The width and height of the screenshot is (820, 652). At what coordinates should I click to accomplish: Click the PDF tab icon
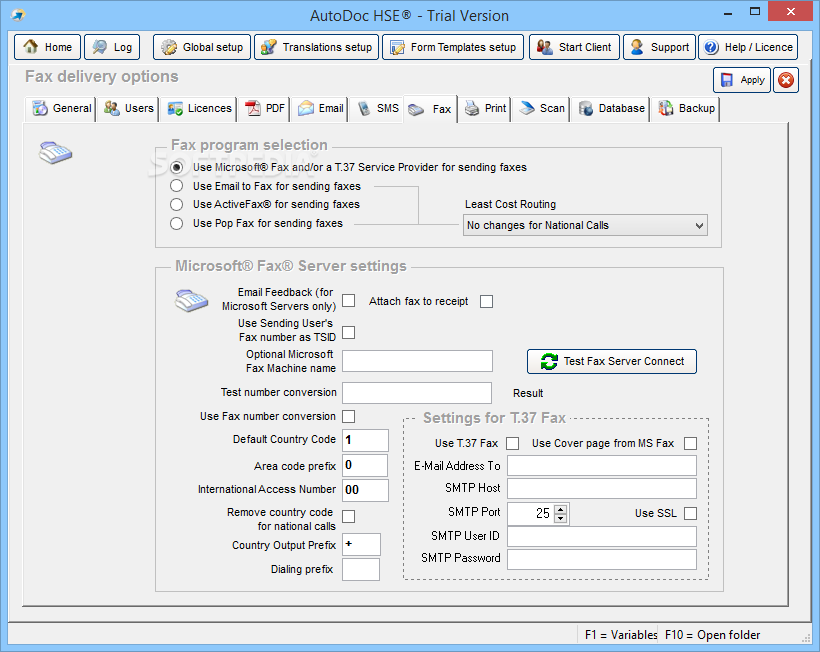[253, 108]
